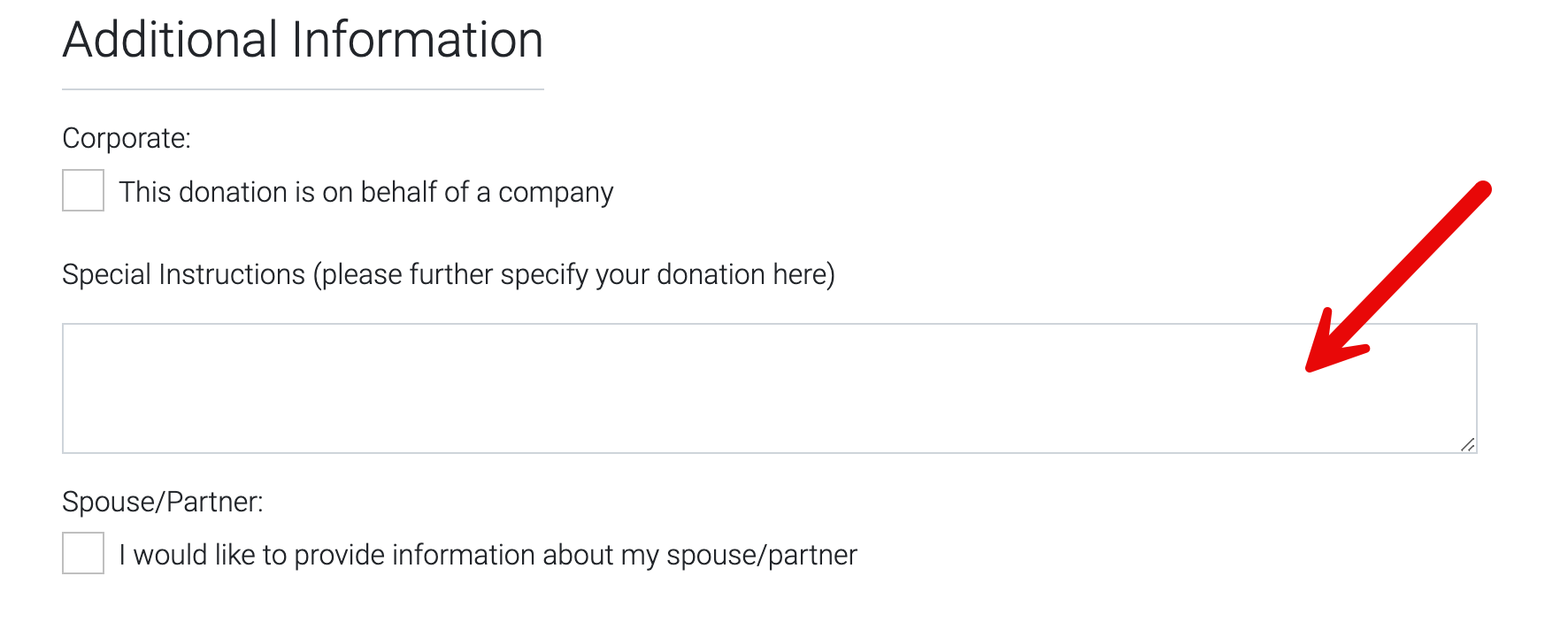Click the "Additional Information" heading
Image resolution: width=1568 pixels, height=630 pixels.
pos(303,41)
